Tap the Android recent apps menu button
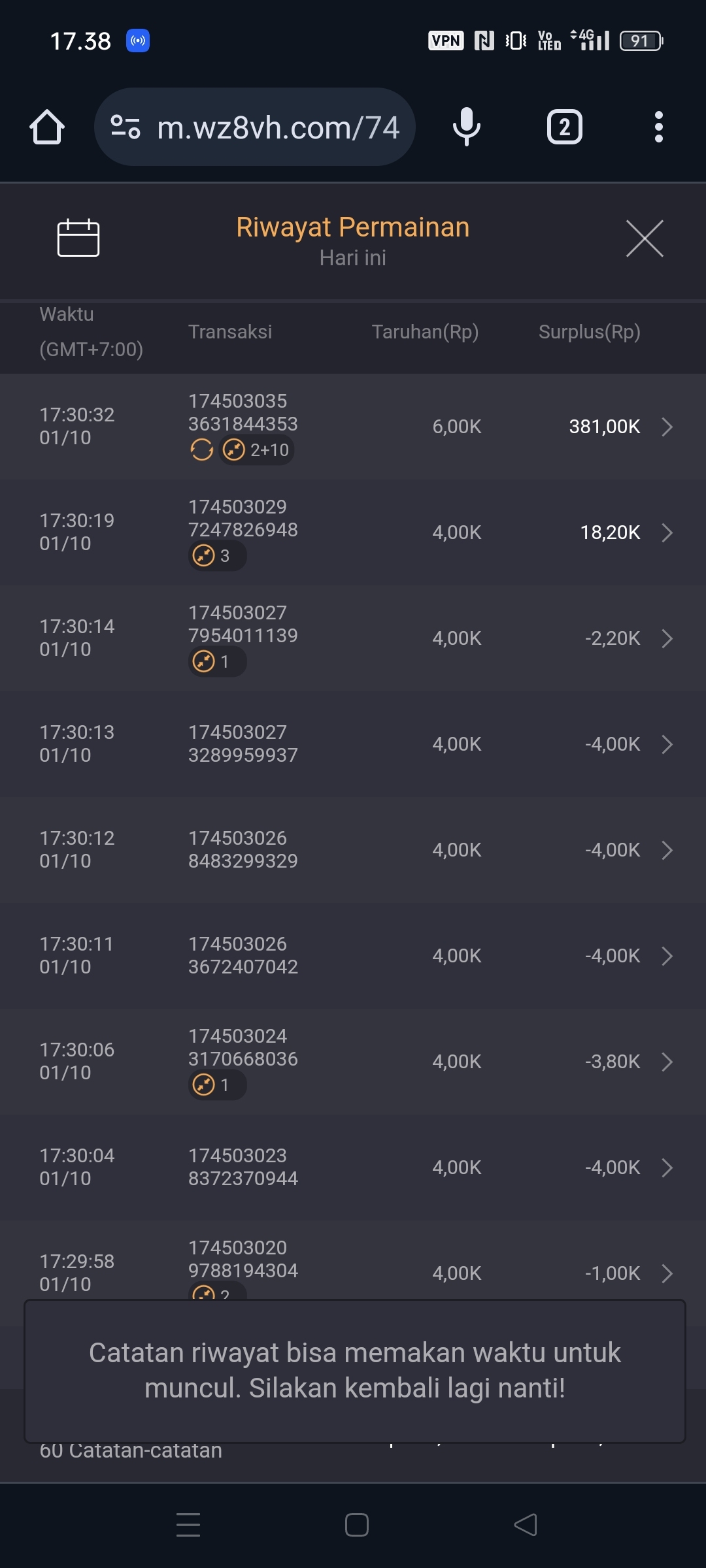Image resolution: width=706 pixels, height=1568 pixels. click(188, 1525)
